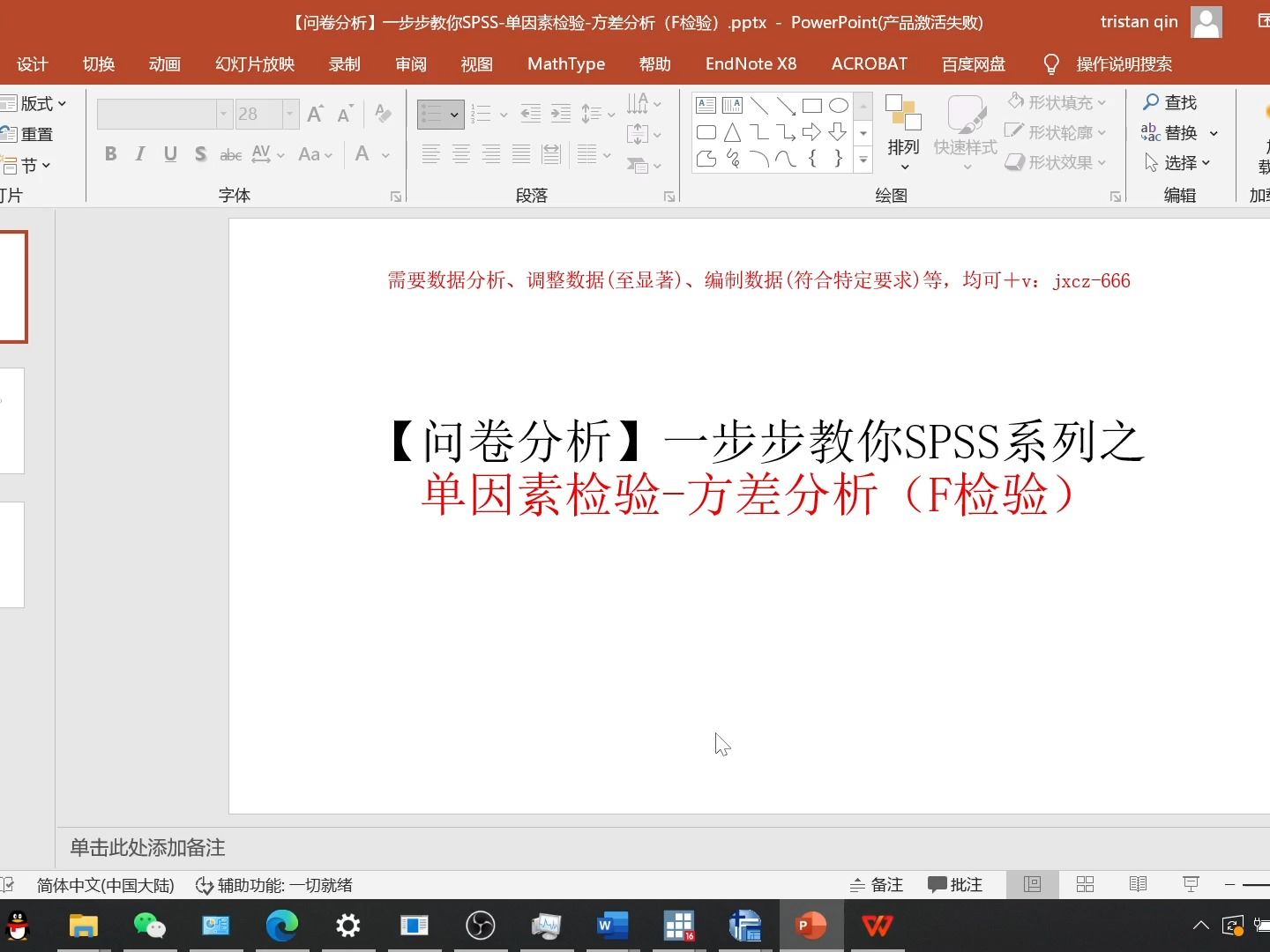Select the Rectangle shape
The height and width of the screenshot is (952, 1270).
click(x=812, y=106)
